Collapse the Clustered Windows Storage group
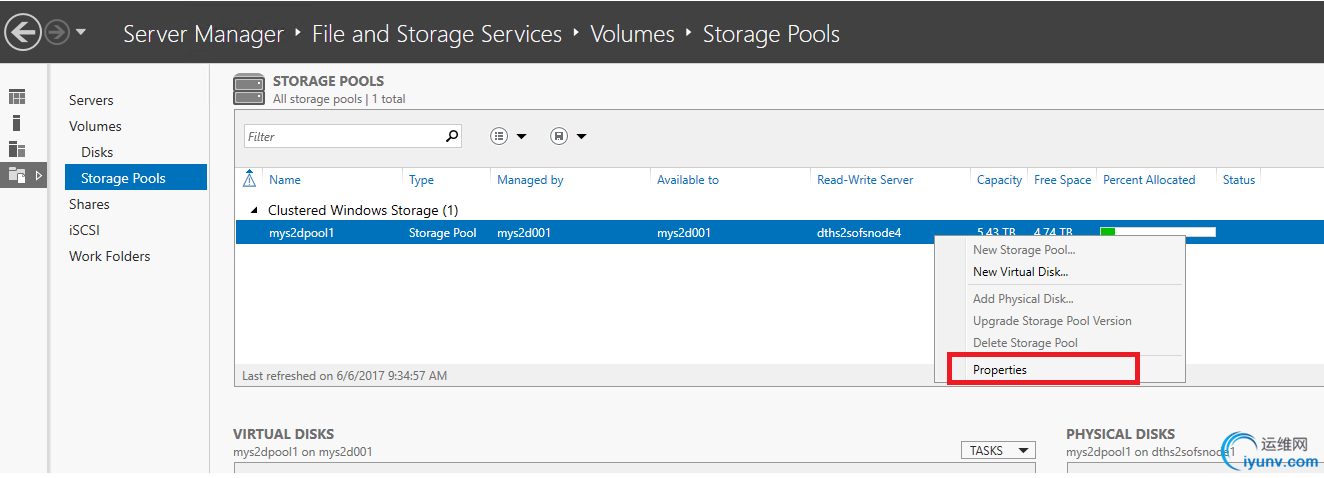1324x478 pixels. click(254, 210)
